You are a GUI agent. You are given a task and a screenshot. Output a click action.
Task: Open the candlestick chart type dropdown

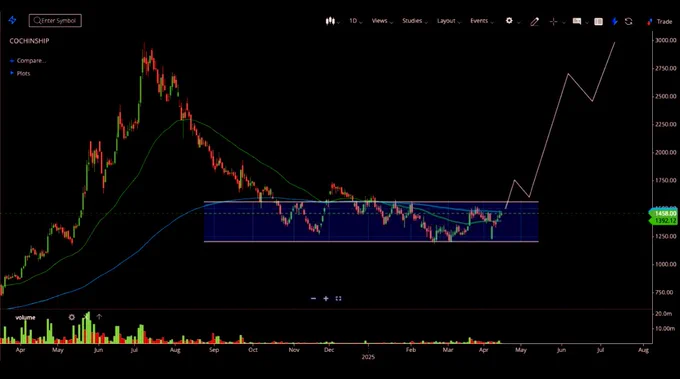pyautogui.click(x=333, y=21)
